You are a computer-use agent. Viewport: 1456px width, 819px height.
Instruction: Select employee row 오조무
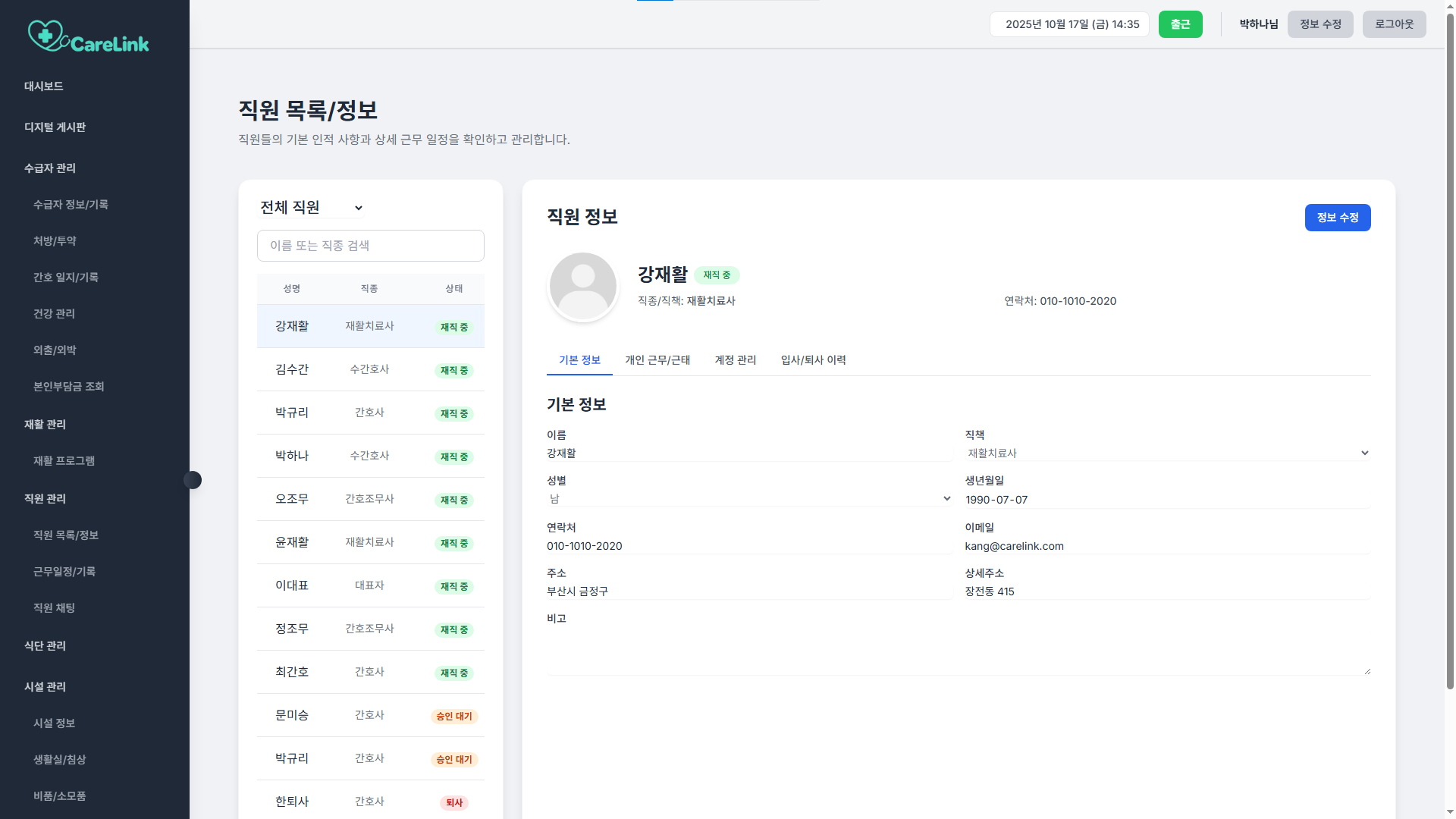pyautogui.click(x=370, y=499)
